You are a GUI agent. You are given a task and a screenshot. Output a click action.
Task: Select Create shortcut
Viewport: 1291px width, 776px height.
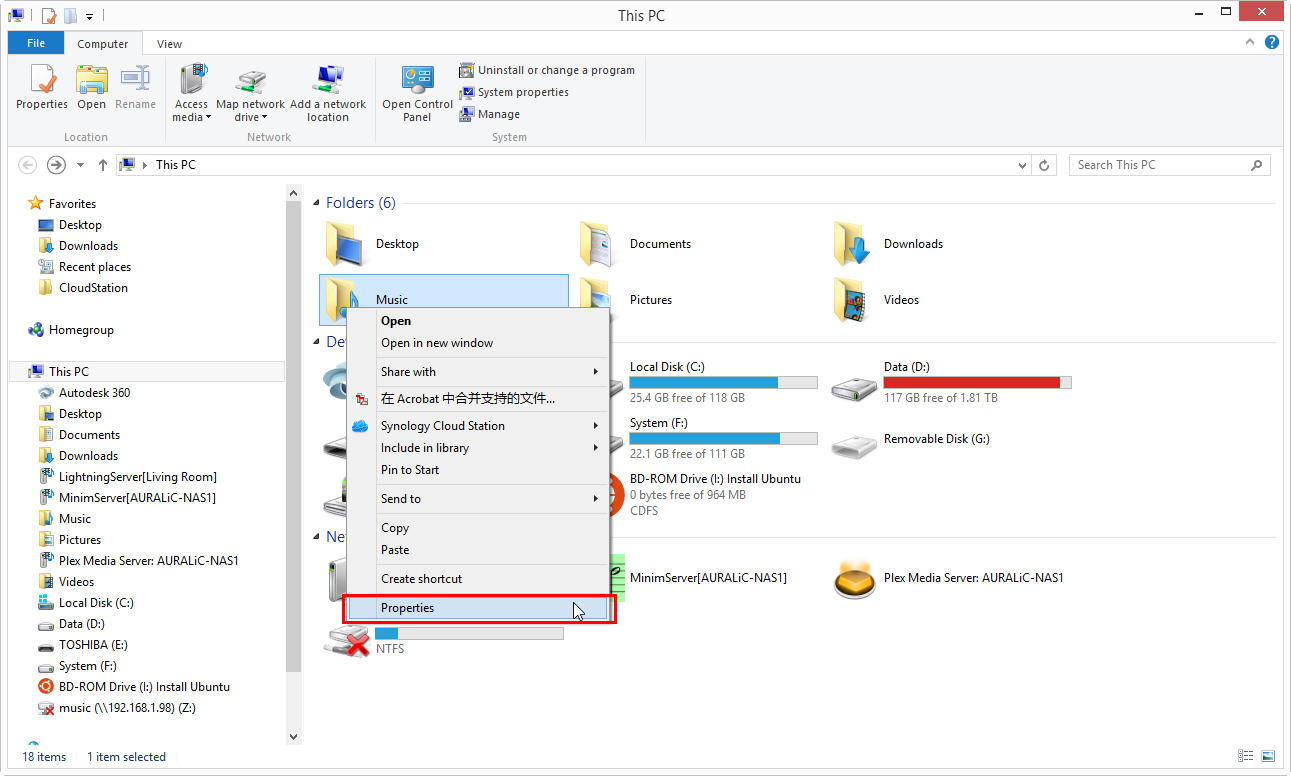coord(478,579)
